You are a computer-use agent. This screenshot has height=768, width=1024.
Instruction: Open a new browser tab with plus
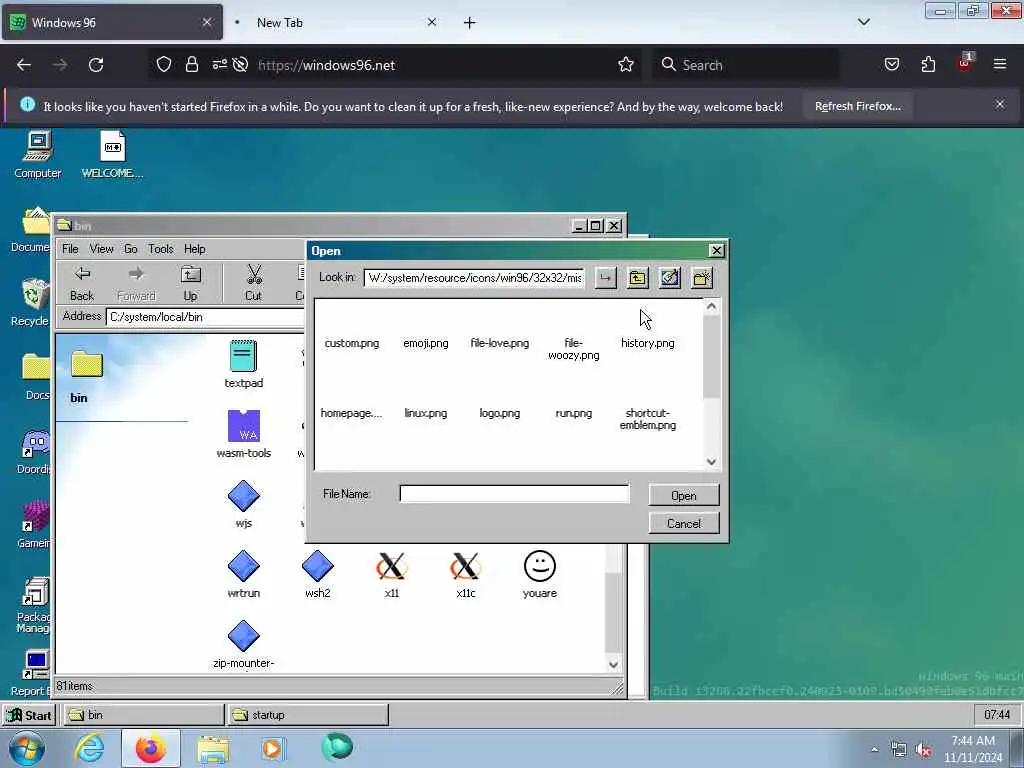[469, 23]
